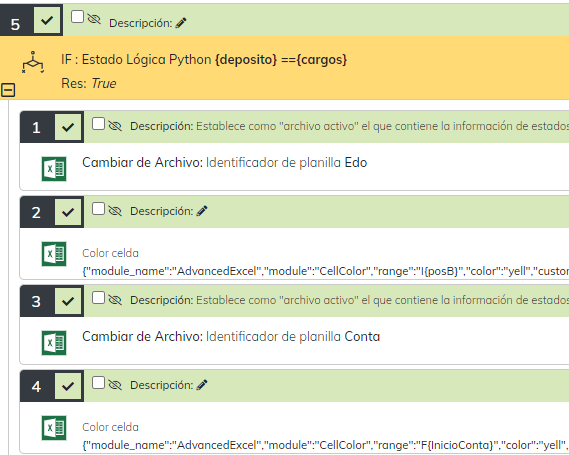The width and height of the screenshot is (569, 455).
Task: Edit description pencil on sub-step 4
Action: 202,385
